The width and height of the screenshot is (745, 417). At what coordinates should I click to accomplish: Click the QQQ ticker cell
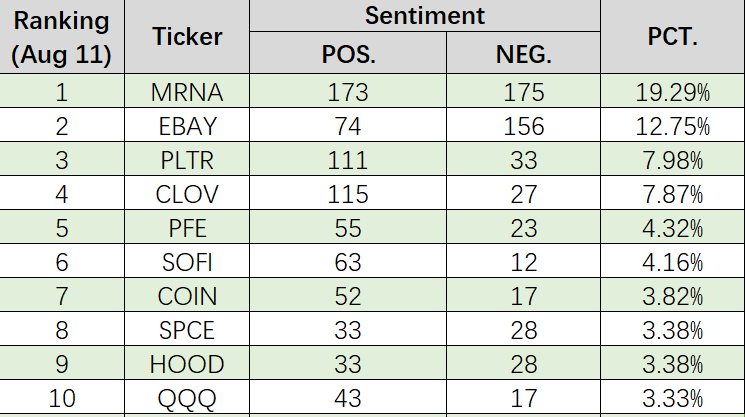(x=187, y=398)
